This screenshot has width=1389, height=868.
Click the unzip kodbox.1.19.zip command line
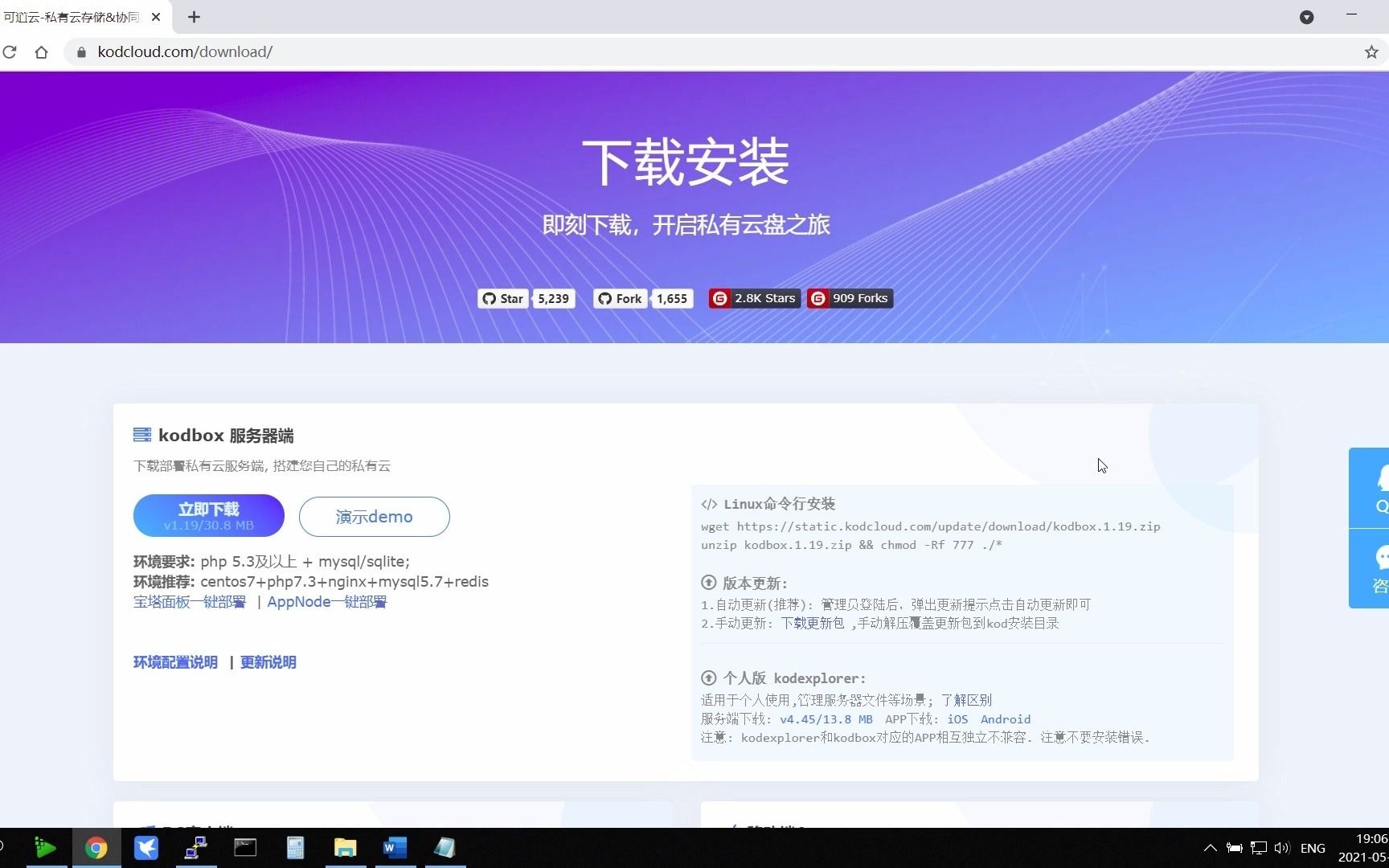coord(851,545)
